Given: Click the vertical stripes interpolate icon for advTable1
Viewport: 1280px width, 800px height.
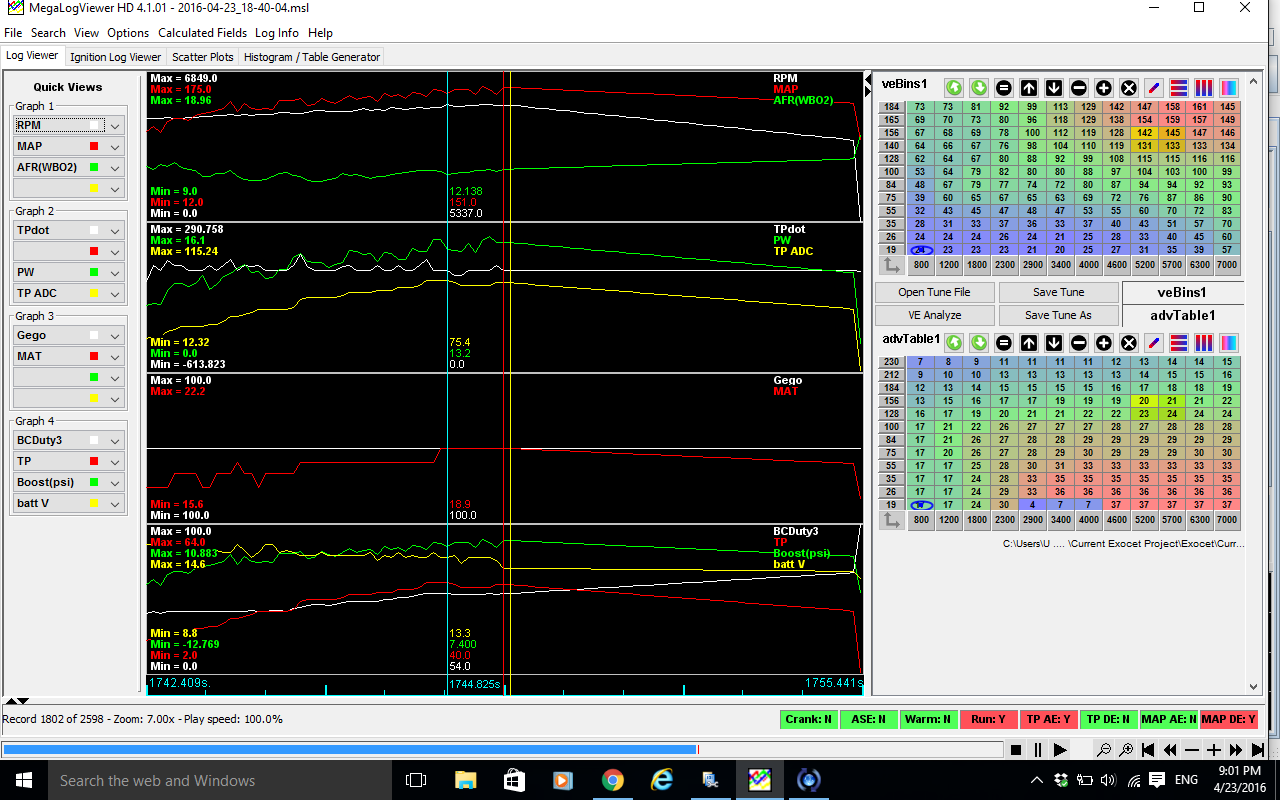Looking at the screenshot, I should [x=1204, y=343].
